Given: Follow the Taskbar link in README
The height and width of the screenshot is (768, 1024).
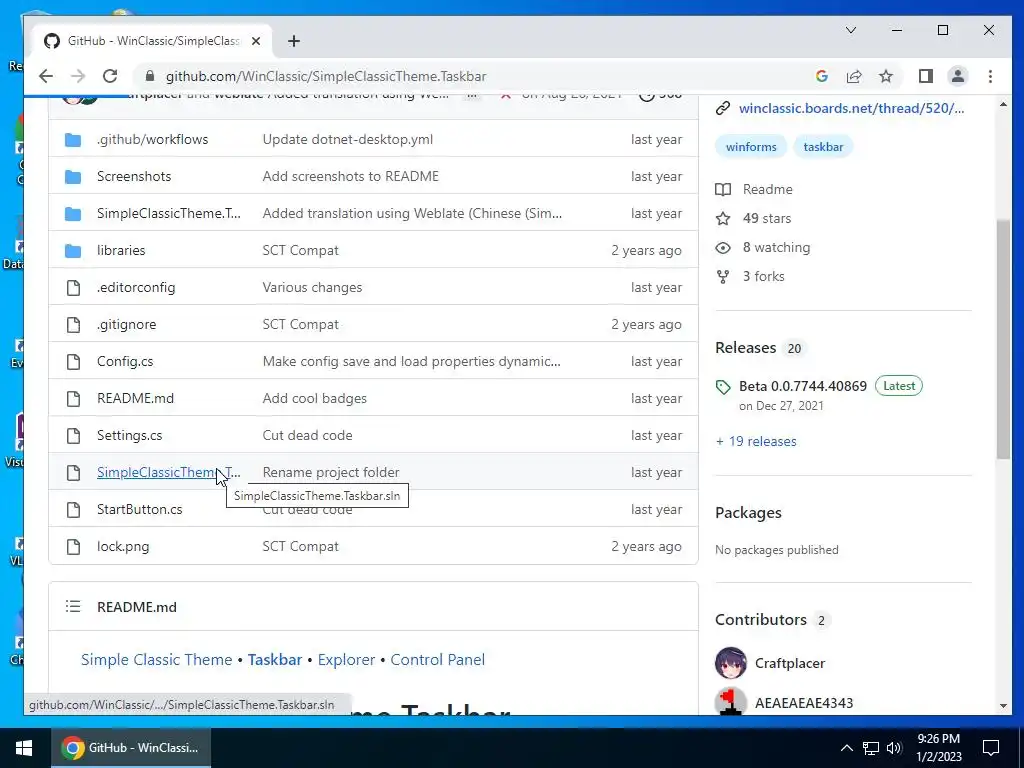Looking at the screenshot, I should (275, 660).
